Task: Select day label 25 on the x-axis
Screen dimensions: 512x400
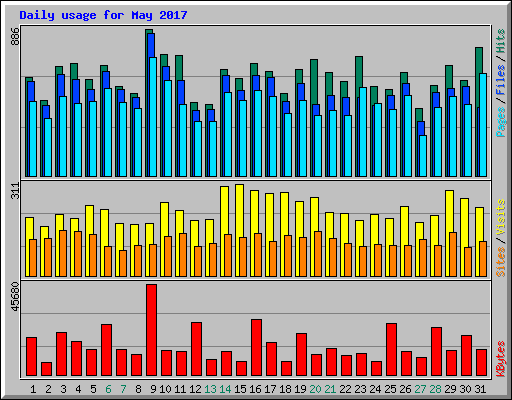Action: (390, 389)
